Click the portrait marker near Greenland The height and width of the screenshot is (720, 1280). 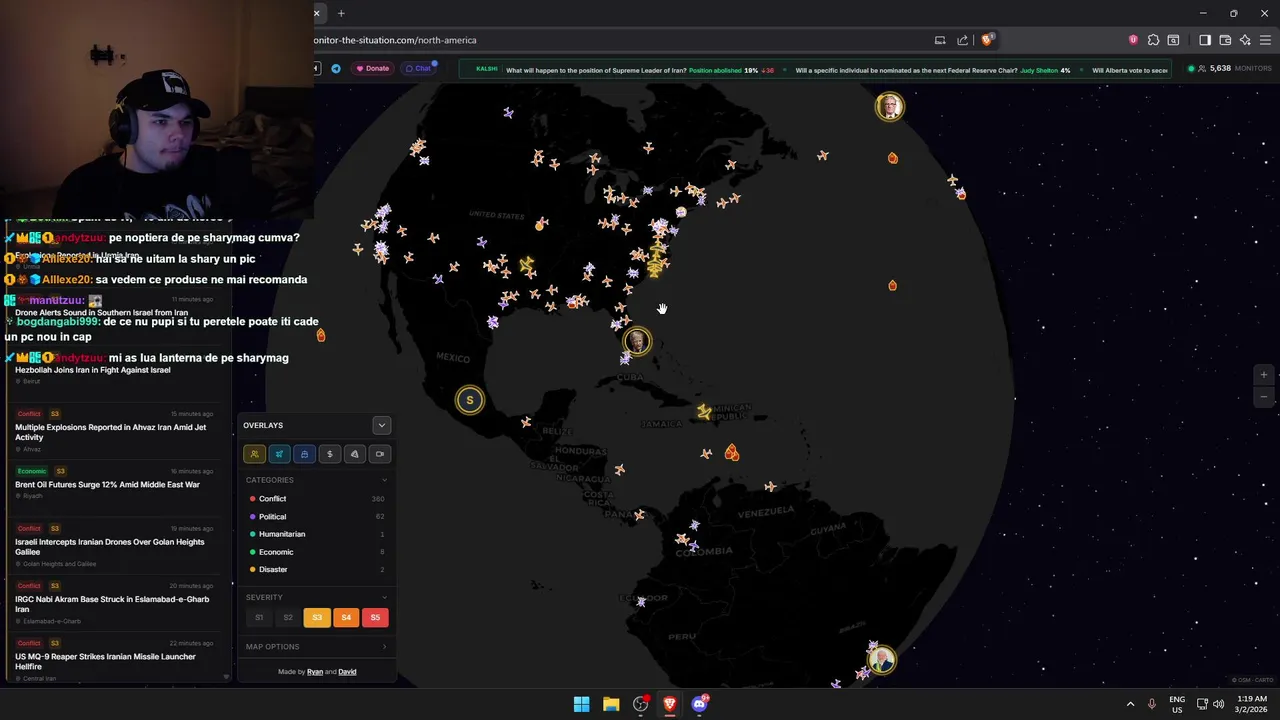click(x=890, y=107)
